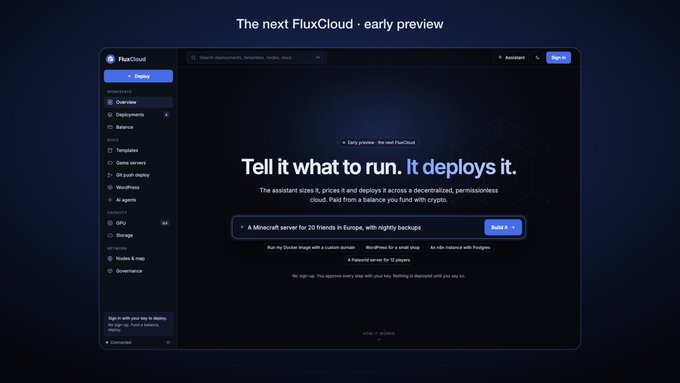Click the Deployments stack icon
The image size is (680, 383).
110,115
